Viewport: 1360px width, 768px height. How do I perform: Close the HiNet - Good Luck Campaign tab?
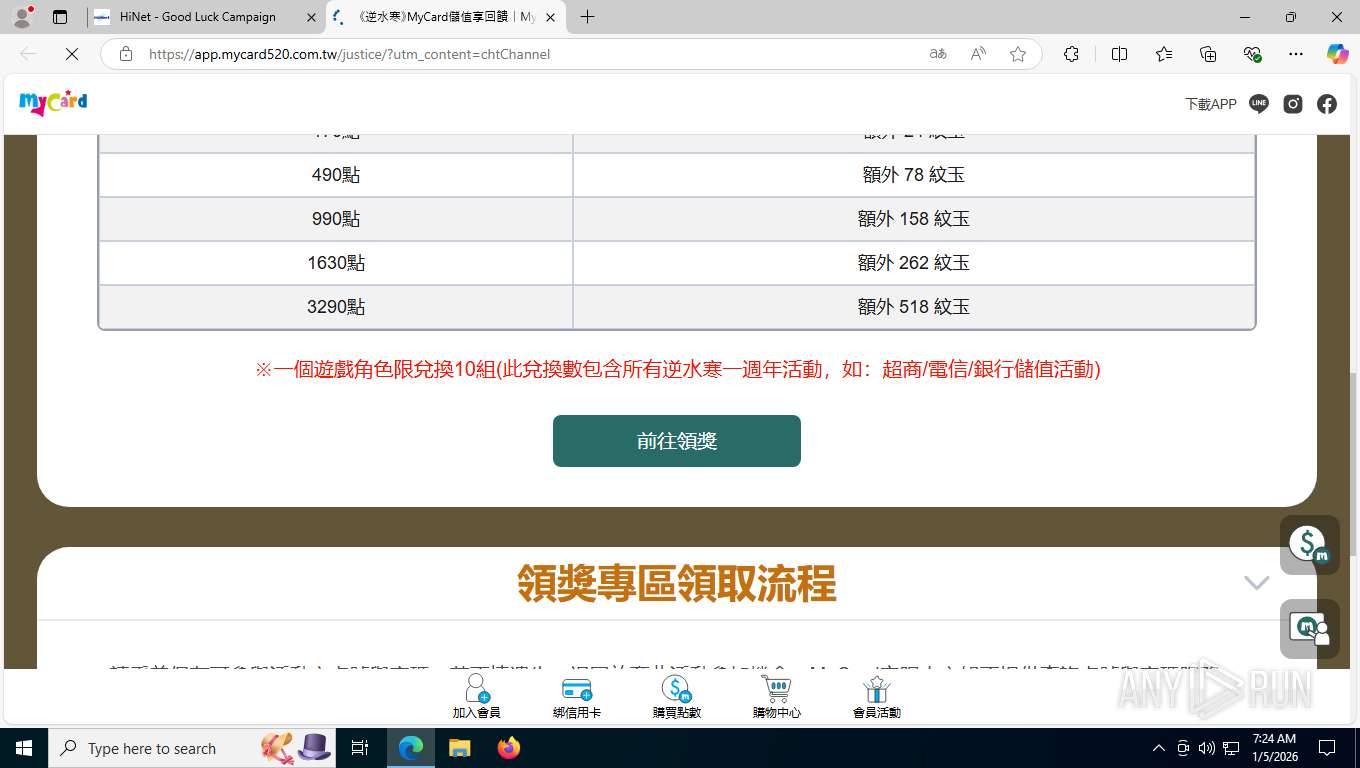(x=312, y=17)
